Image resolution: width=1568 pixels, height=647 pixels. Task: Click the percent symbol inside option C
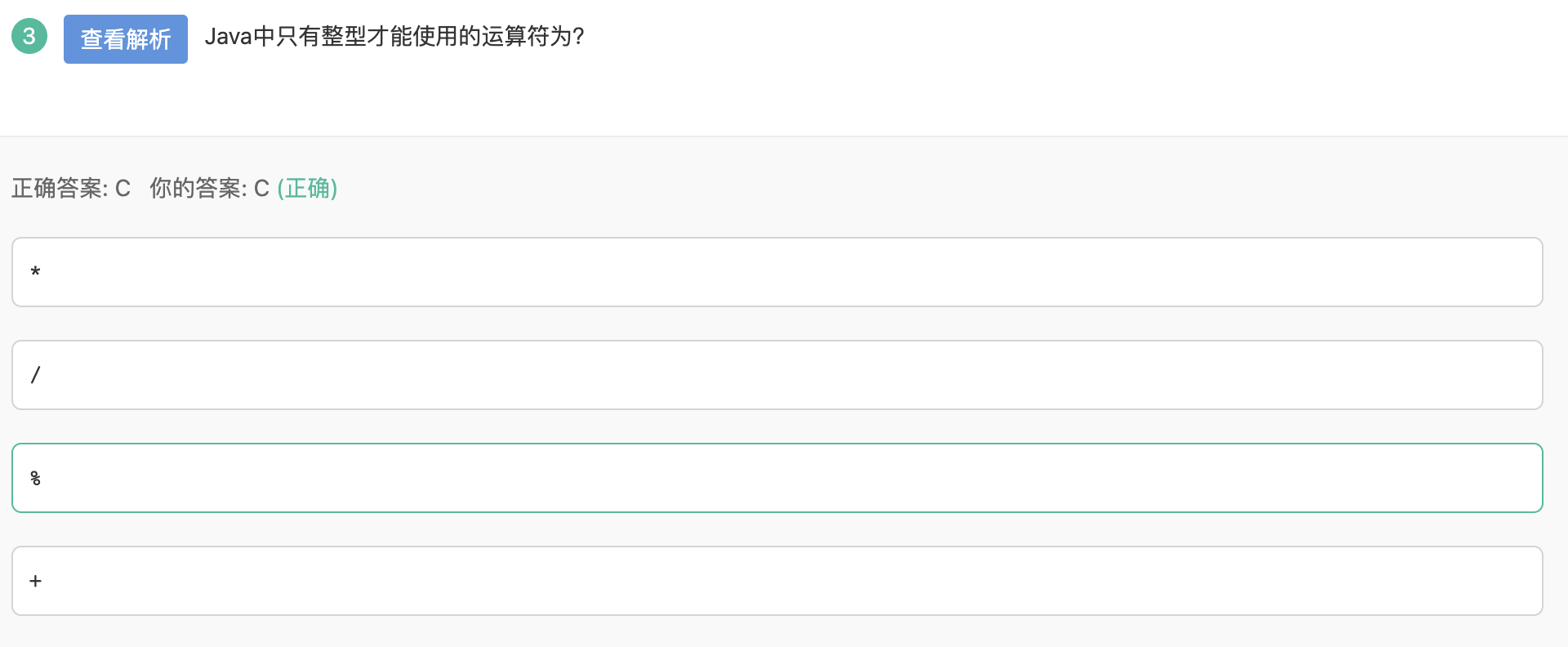(35, 478)
